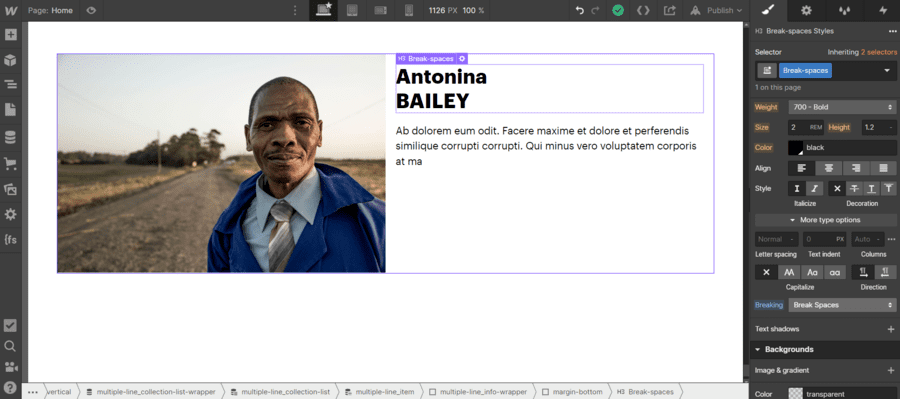Click the selector state icon button

tap(767, 71)
